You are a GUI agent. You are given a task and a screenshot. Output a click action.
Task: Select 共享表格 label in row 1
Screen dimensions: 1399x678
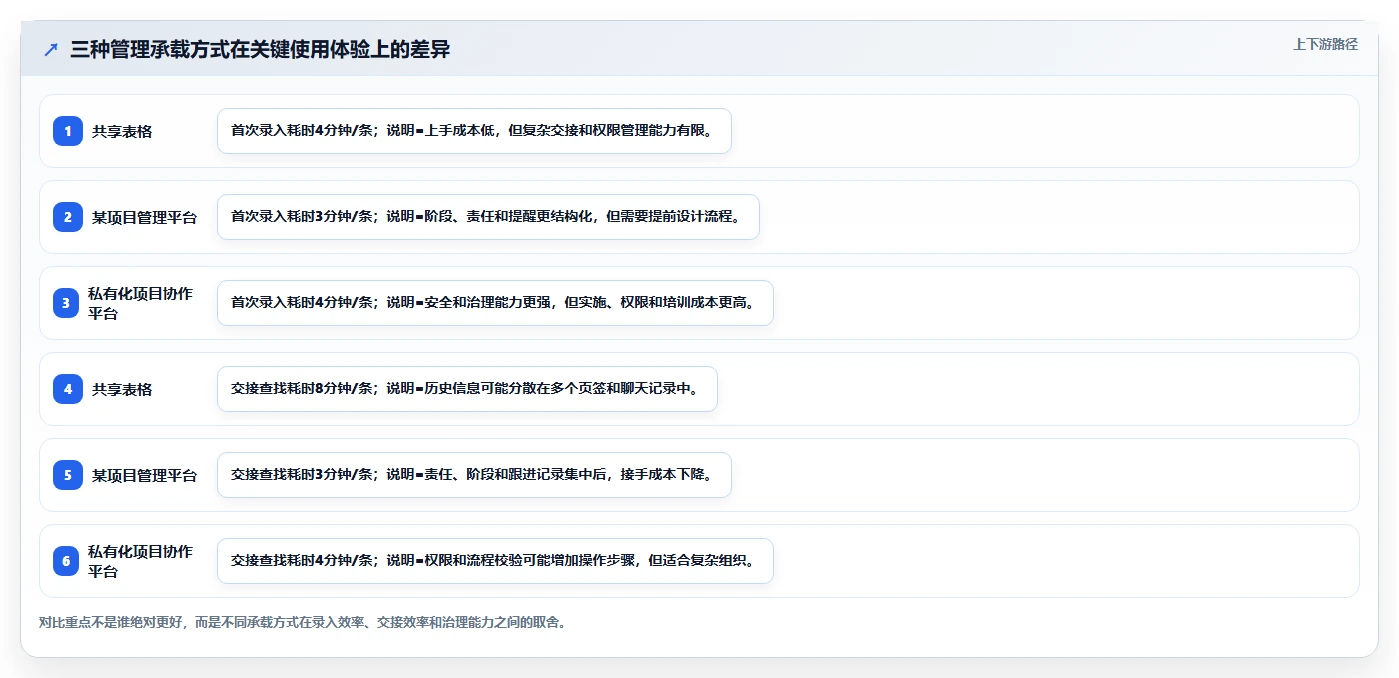click(x=122, y=131)
